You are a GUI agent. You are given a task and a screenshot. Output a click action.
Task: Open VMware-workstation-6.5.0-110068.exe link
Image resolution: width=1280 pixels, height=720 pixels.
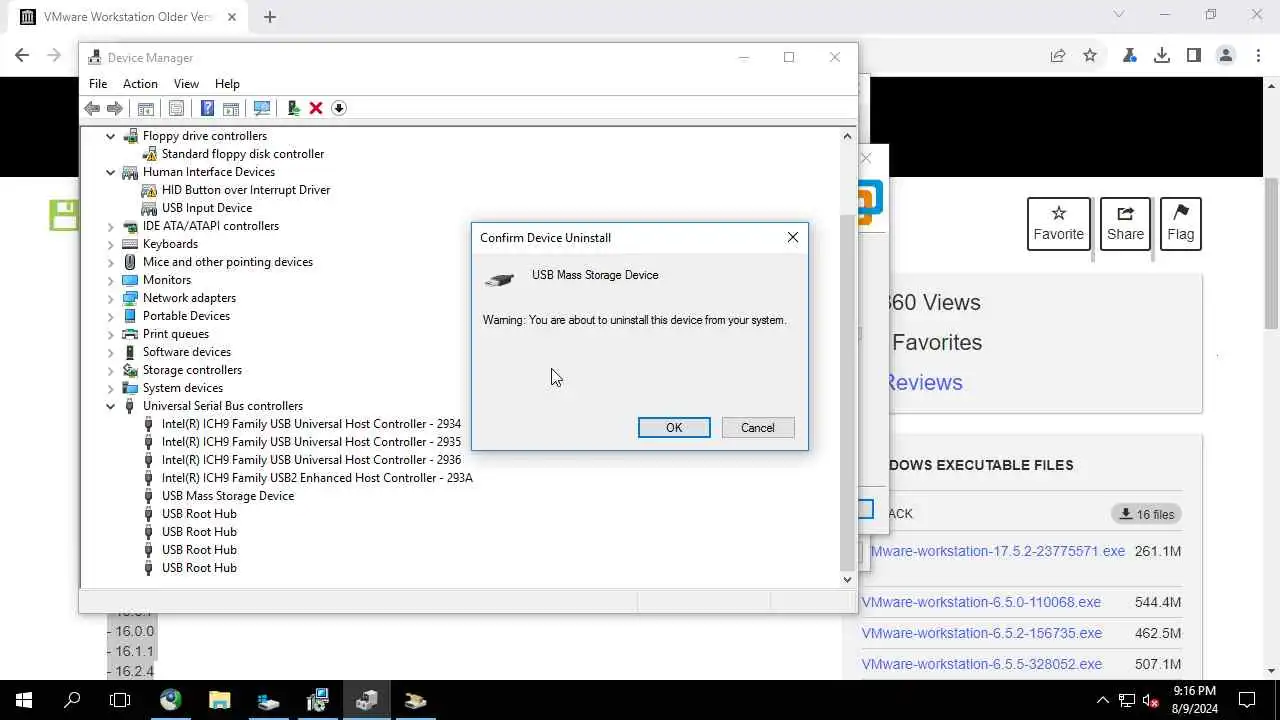pos(981,602)
